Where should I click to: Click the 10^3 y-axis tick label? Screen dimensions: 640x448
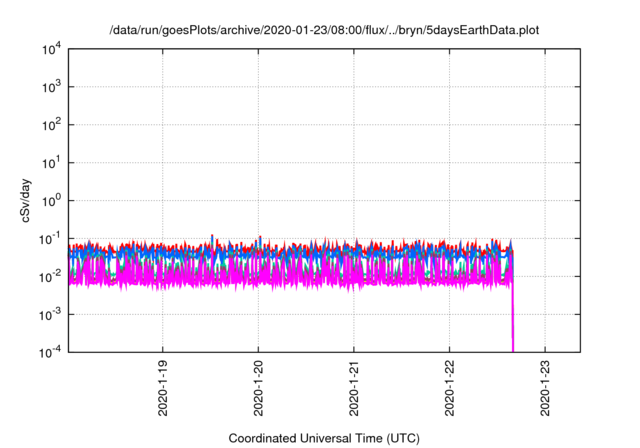coord(51,87)
